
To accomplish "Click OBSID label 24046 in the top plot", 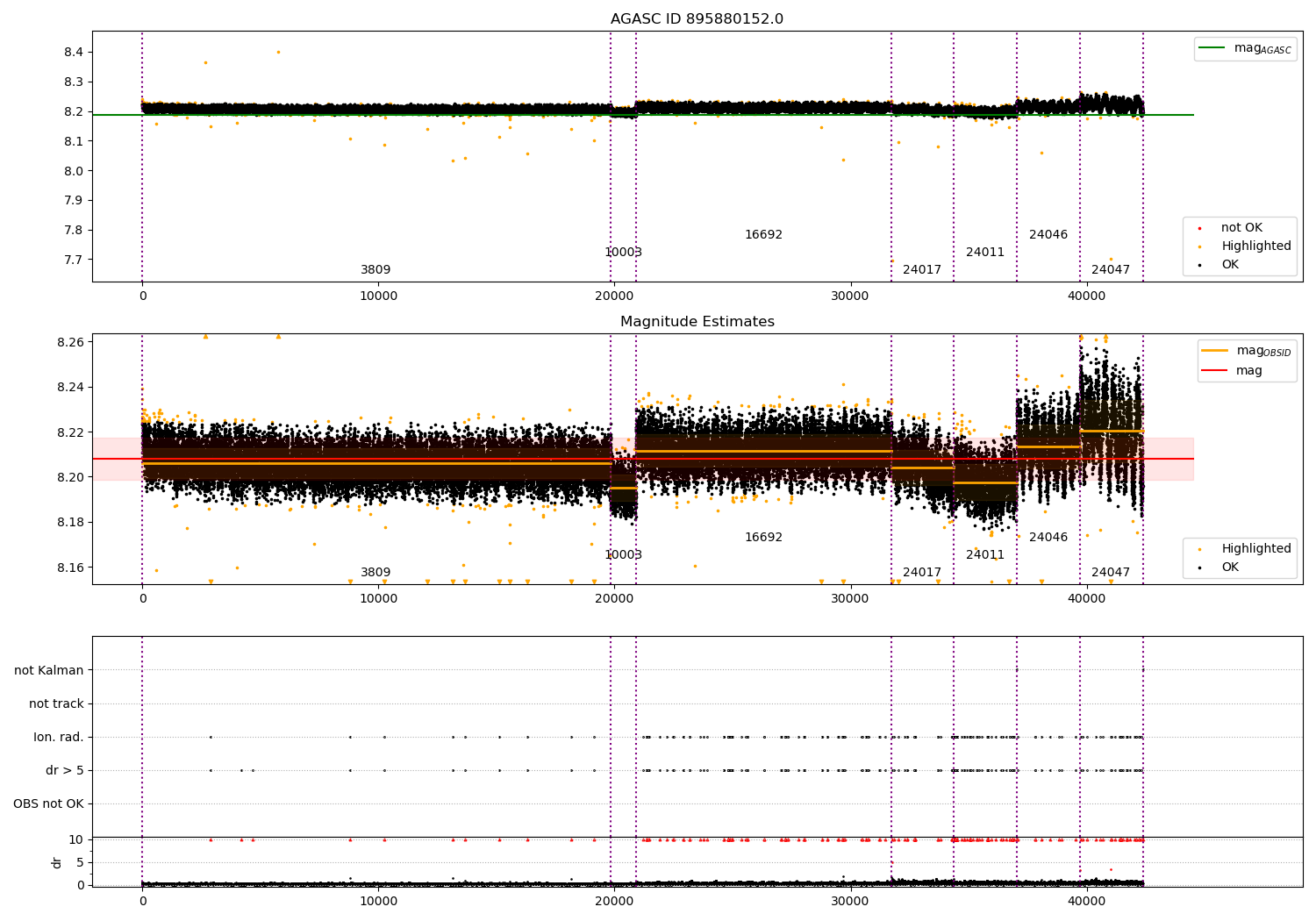I will click(1048, 235).
